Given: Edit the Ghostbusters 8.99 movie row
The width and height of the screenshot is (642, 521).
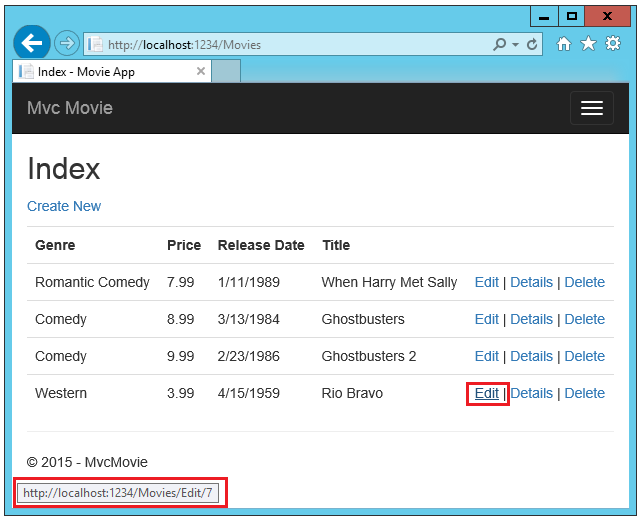Looking at the screenshot, I should pos(486,319).
